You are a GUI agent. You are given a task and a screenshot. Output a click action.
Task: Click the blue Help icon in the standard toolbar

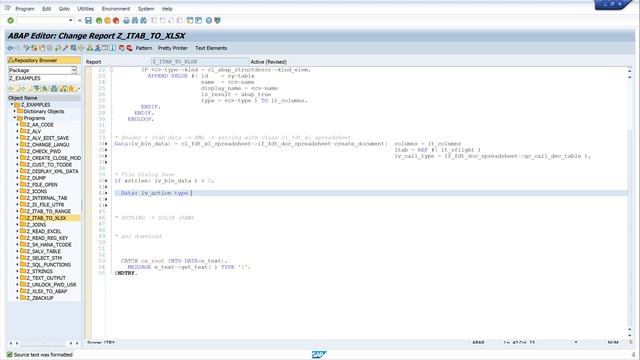(x=209, y=20)
